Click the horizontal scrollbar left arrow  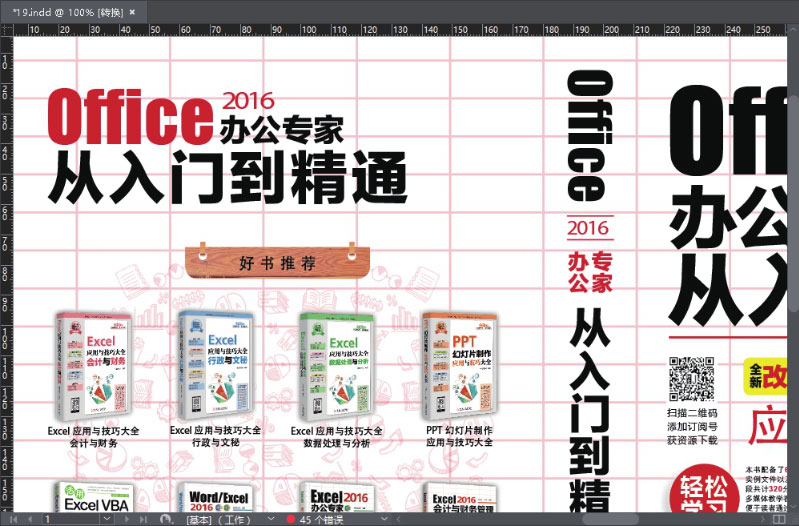click(399, 519)
